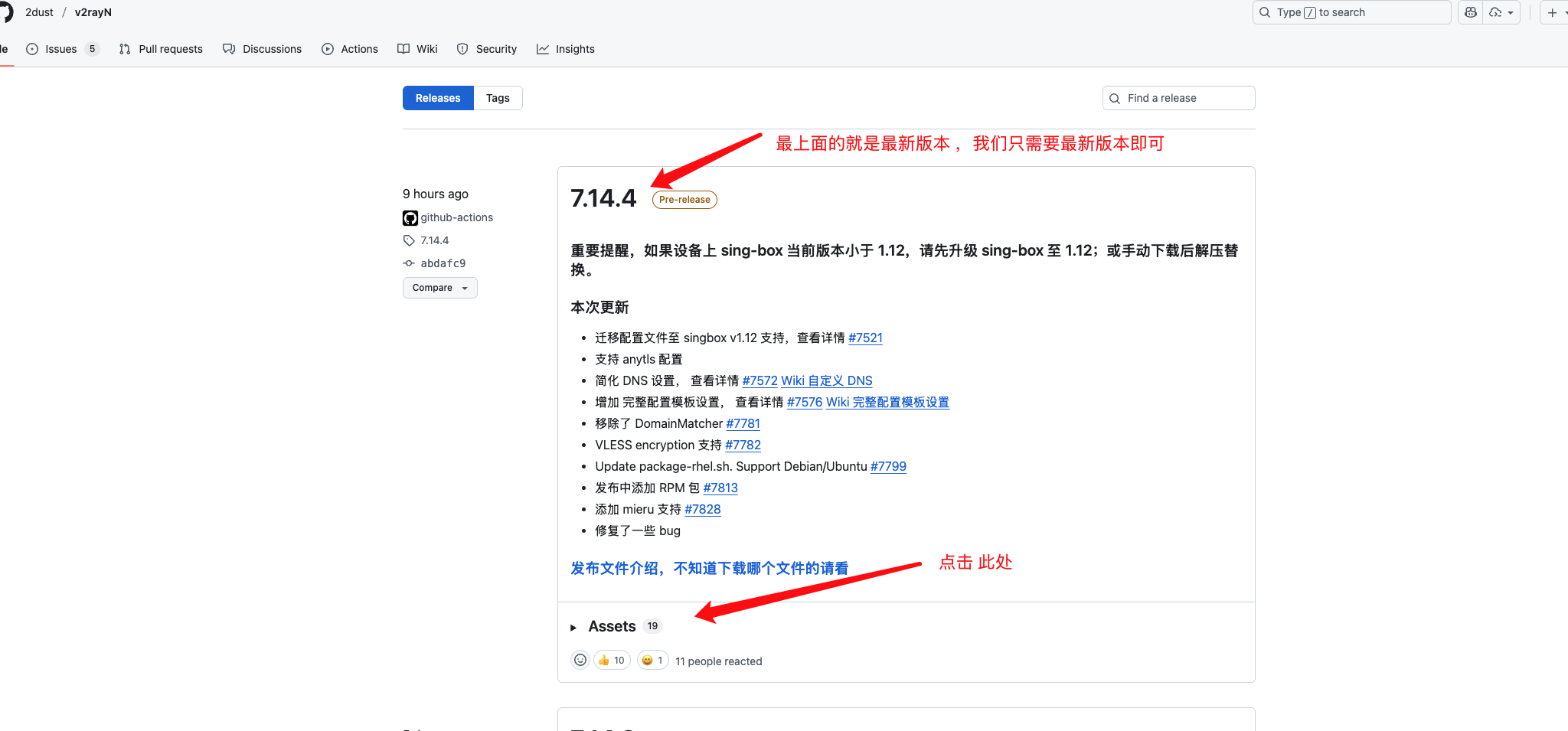Click the 7.14.4 tag icon link
The image size is (1568, 731).
point(434,240)
